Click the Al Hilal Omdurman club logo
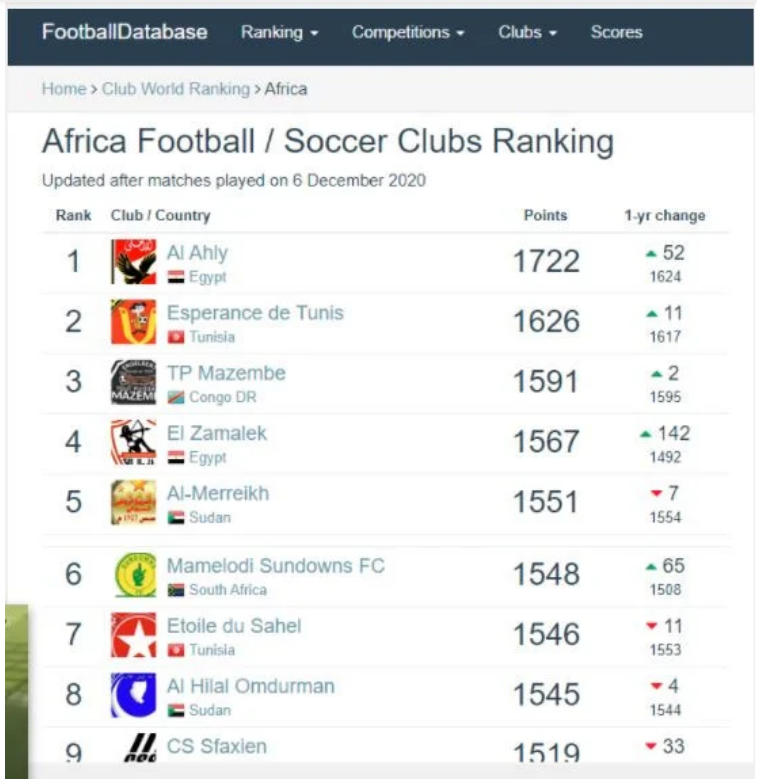This screenshot has height=779, width=757. point(133,695)
